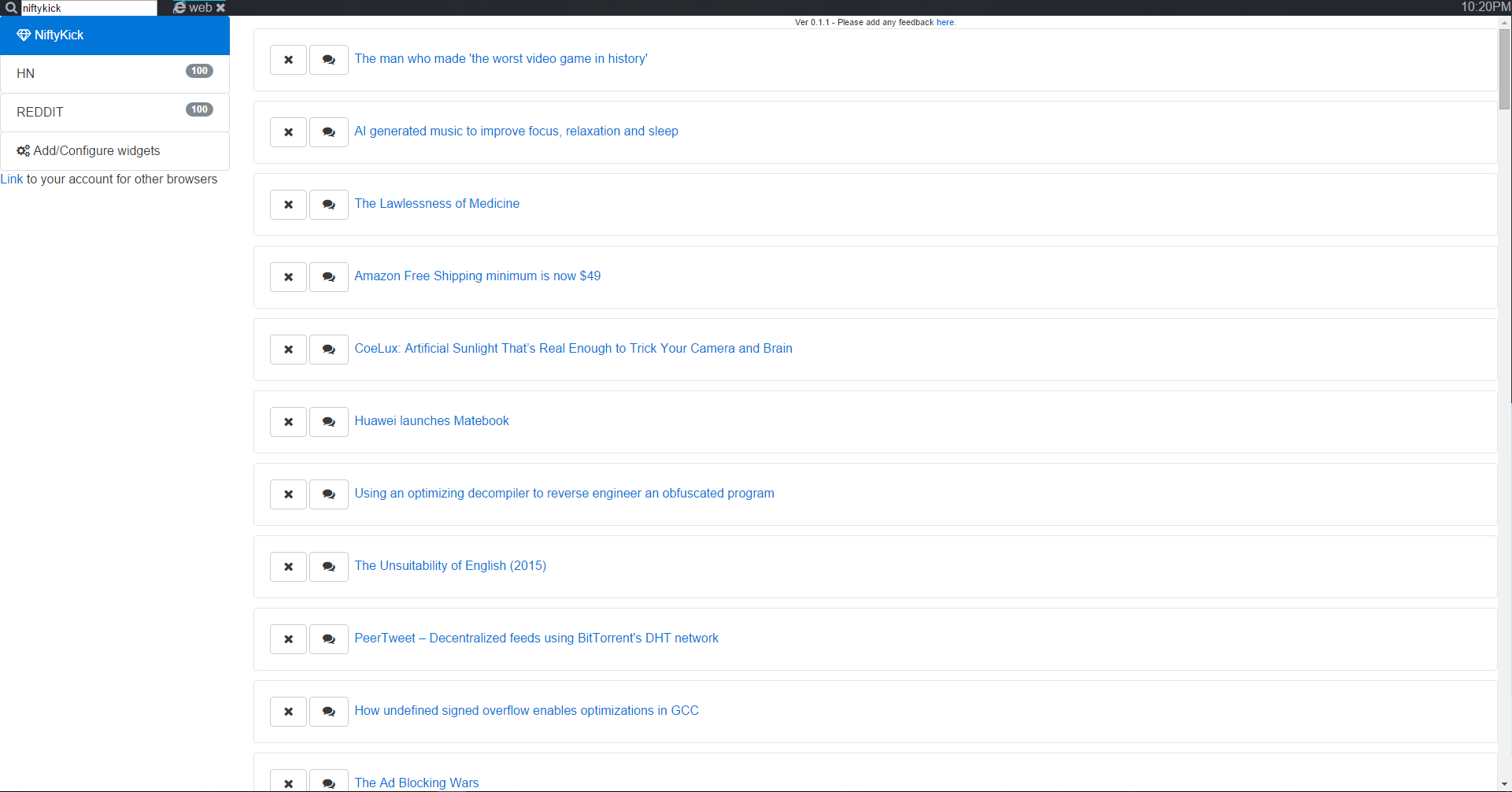
Task: Dismiss 'AI generated music' item
Action: (x=289, y=132)
